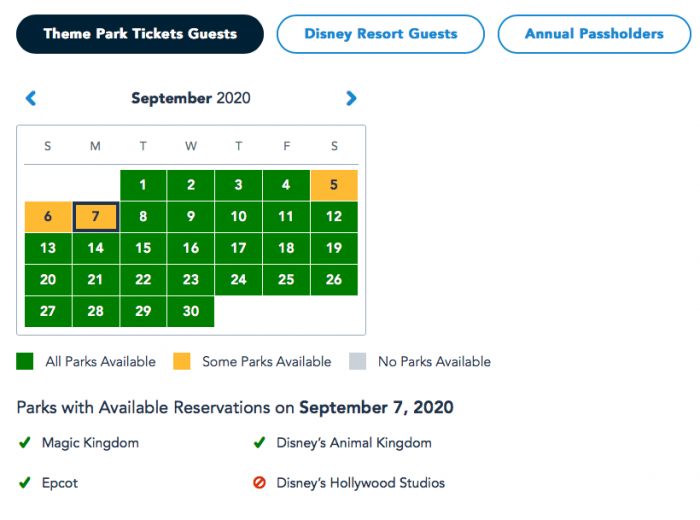Choose September 1 date cell
Viewport: 700px width, 520px height.
tap(143, 185)
